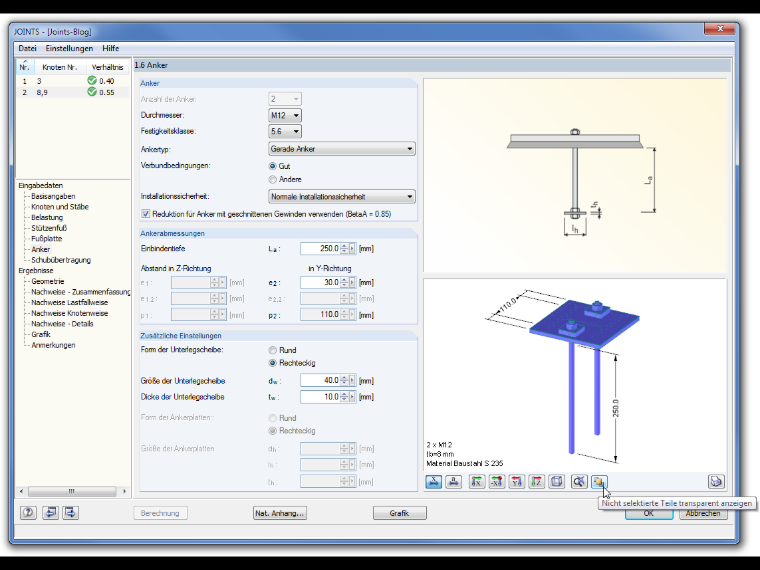760x570 pixels.
Task: Open Schubübertragung tree item
Action: [61, 260]
